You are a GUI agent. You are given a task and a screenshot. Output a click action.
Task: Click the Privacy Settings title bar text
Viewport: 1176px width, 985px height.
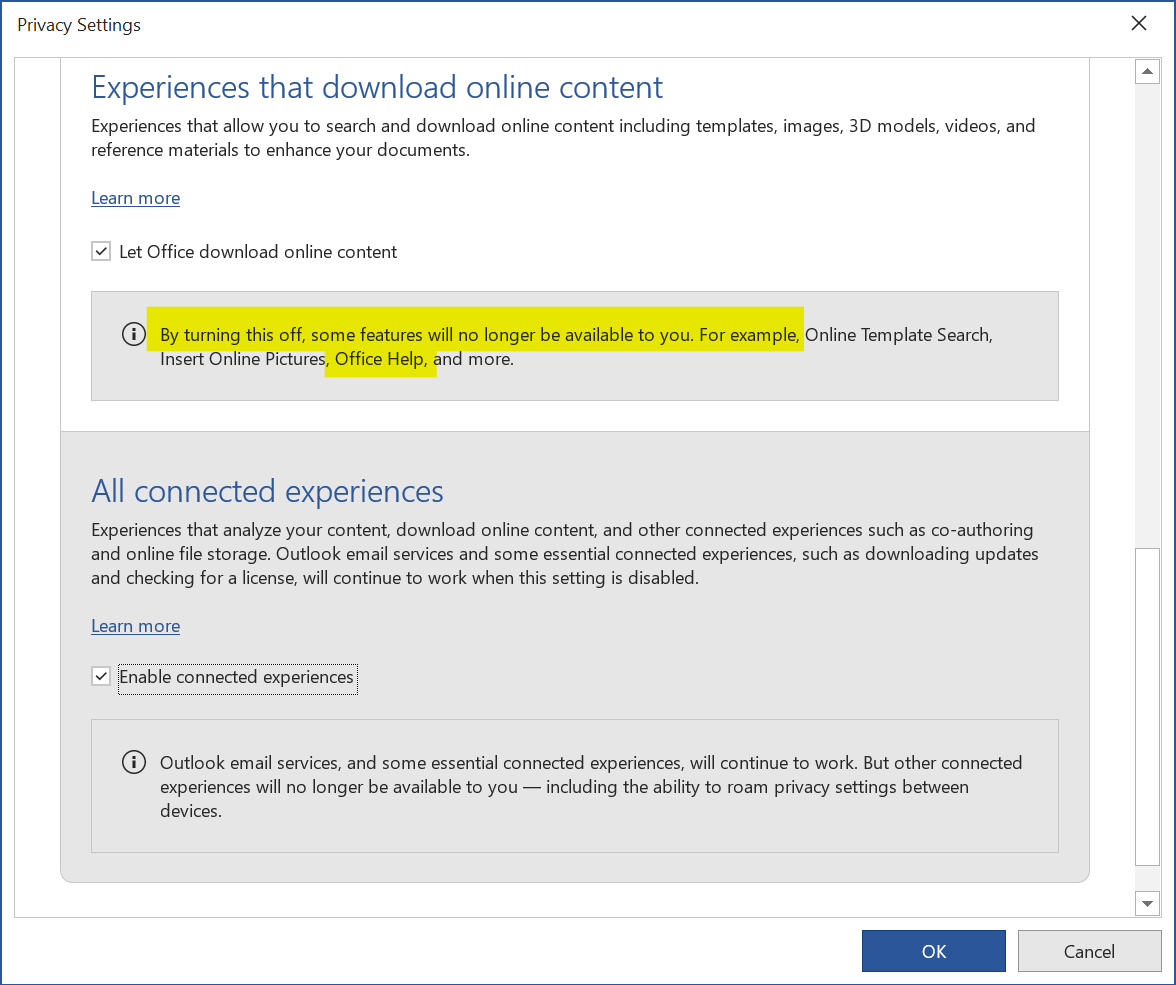click(x=79, y=25)
